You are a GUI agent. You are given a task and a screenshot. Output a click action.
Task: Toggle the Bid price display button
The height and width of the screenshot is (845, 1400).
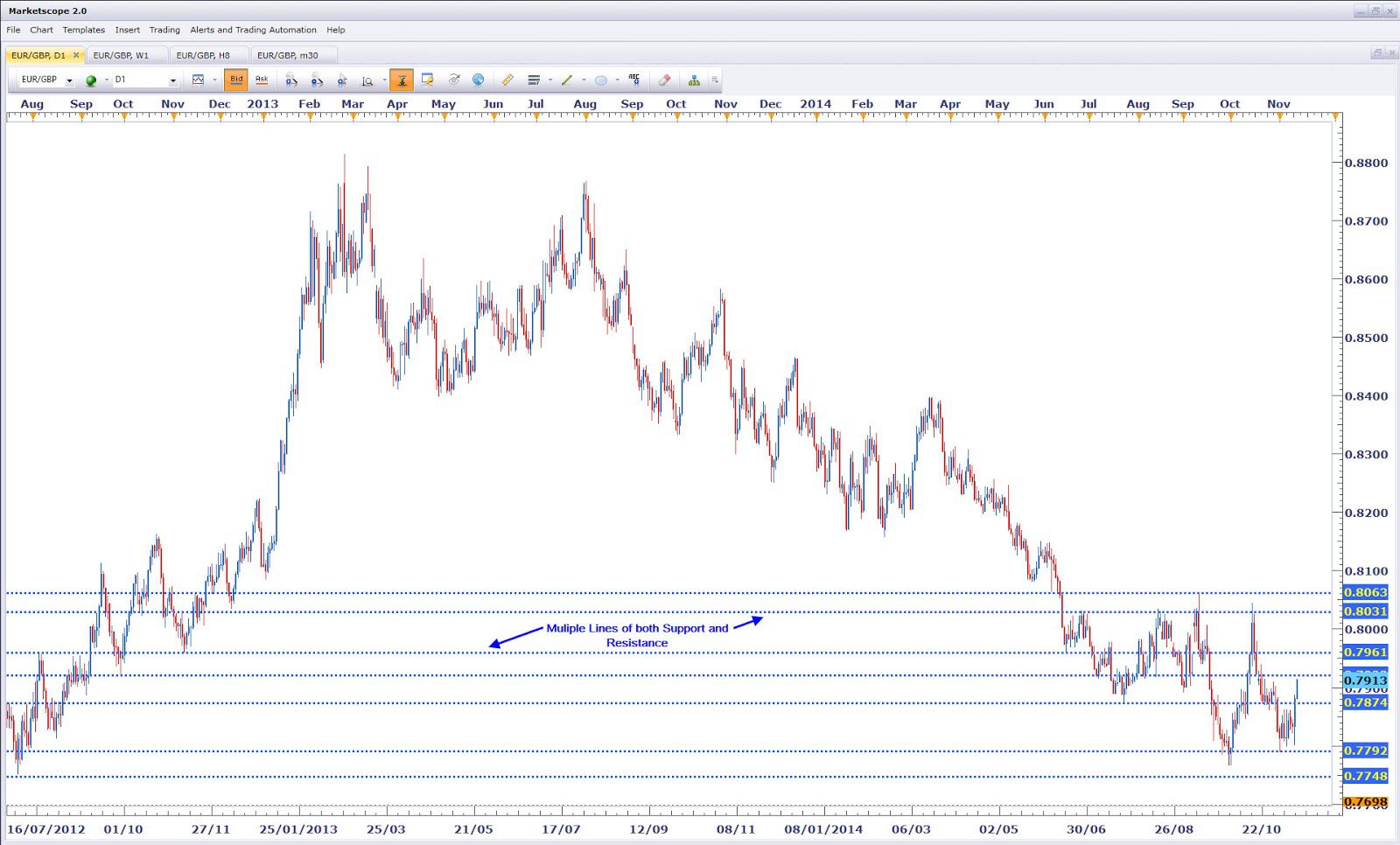click(x=235, y=80)
